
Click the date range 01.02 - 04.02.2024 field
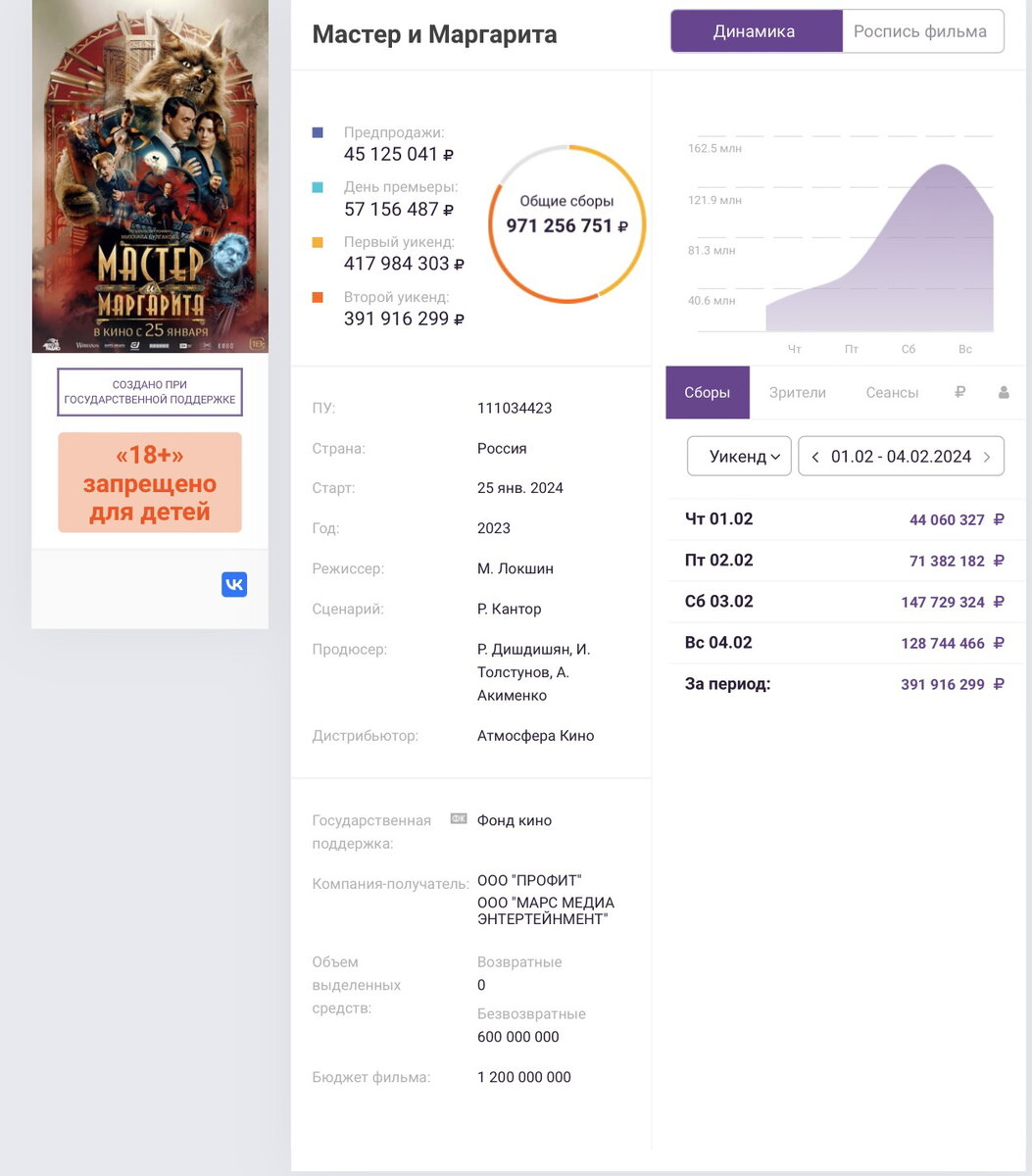click(x=901, y=457)
